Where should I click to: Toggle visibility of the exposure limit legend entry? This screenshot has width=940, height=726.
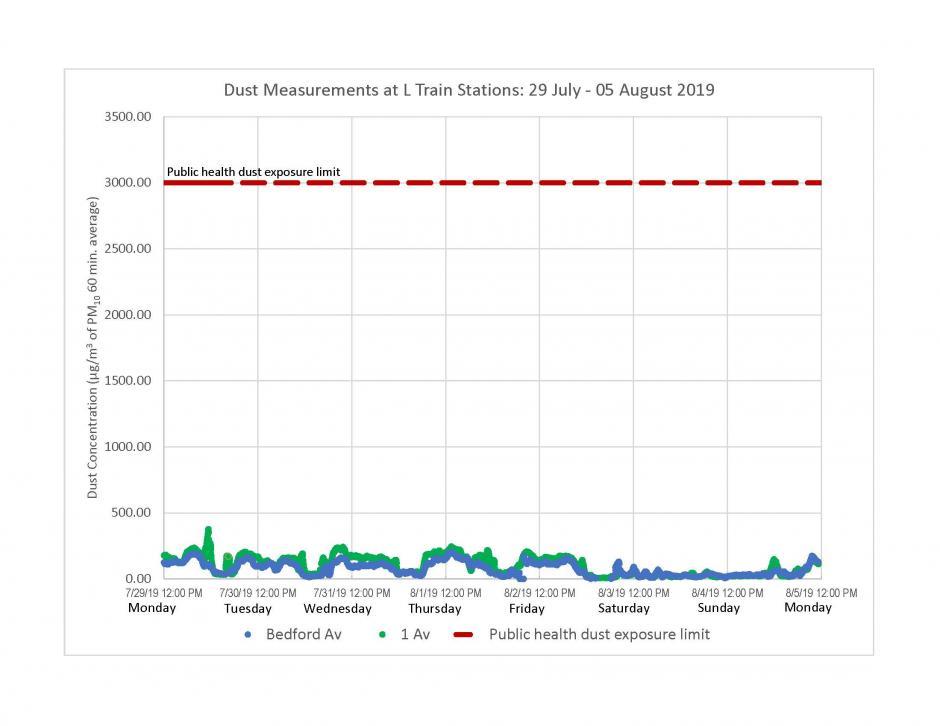pos(598,634)
